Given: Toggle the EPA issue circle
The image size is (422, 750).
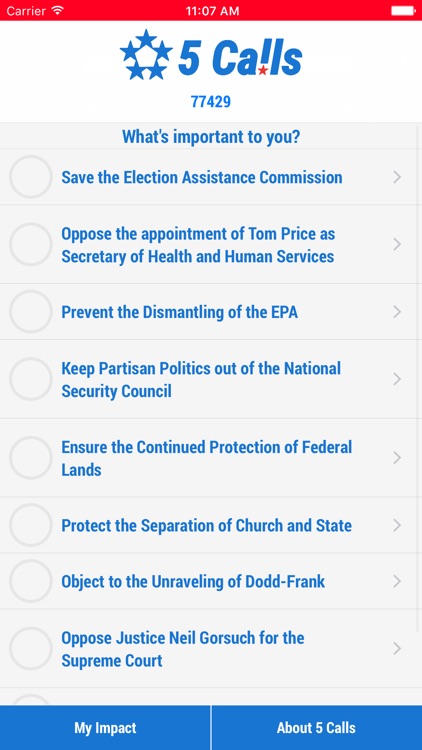Looking at the screenshot, I should 31,312.
